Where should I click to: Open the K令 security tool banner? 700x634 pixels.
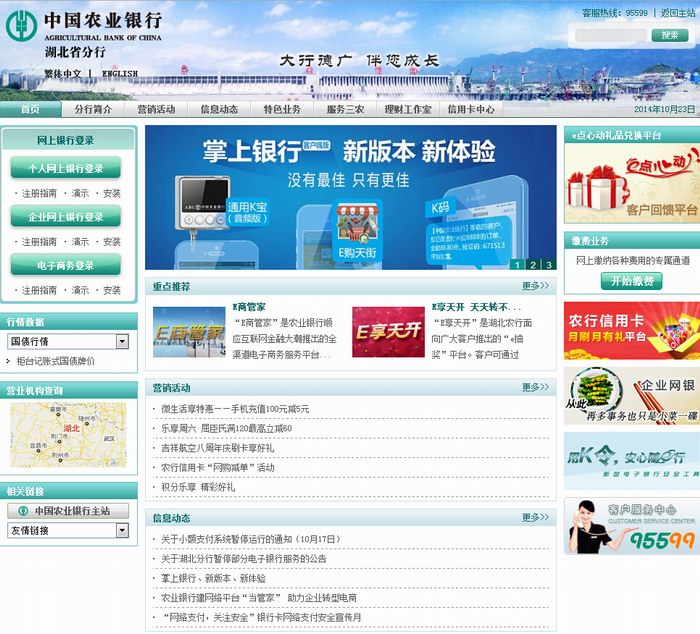click(x=631, y=460)
